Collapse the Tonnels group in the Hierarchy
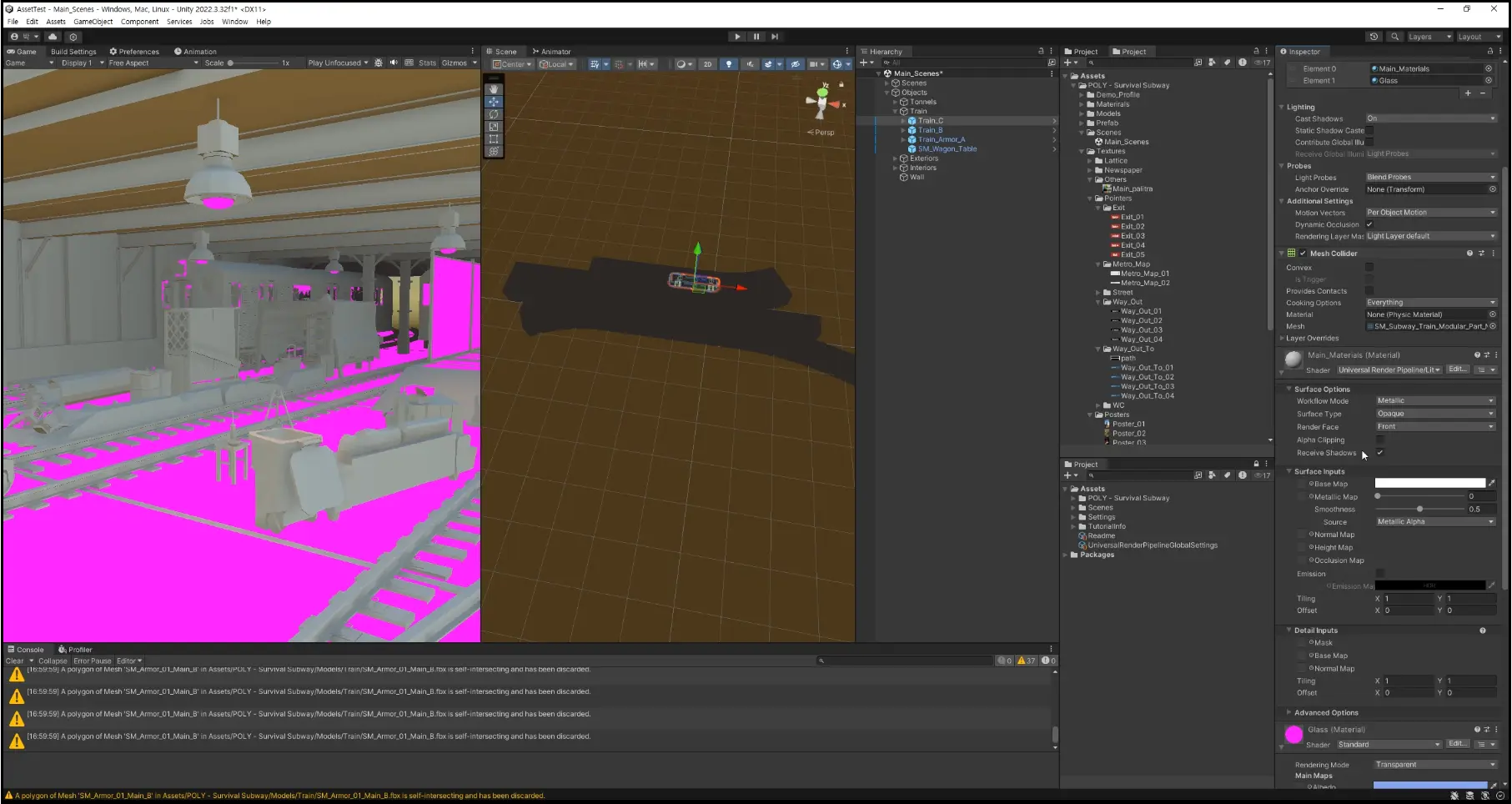Viewport: 1512px width, 804px height. 896,102
